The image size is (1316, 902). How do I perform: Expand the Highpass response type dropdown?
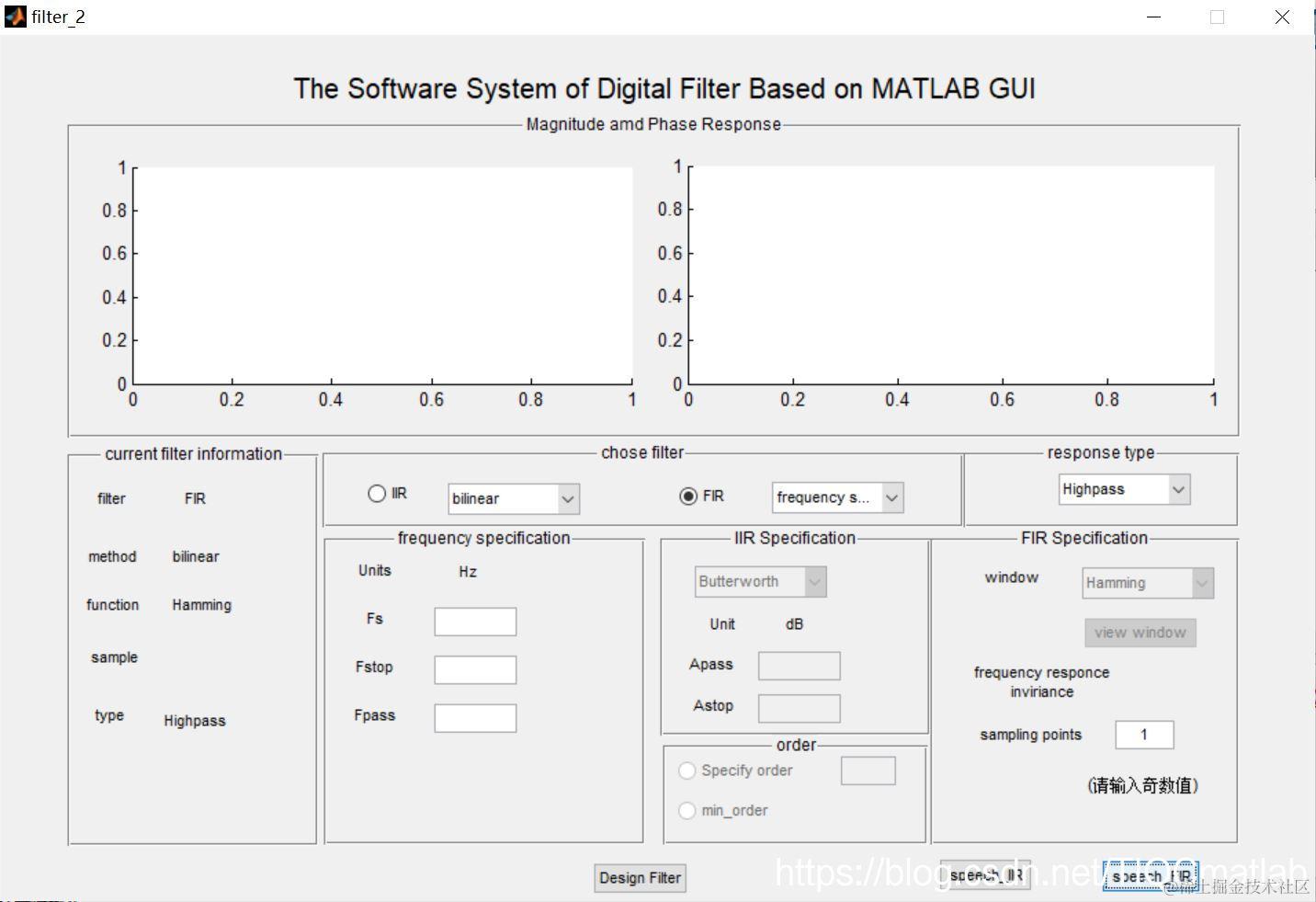[x=1125, y=489]
